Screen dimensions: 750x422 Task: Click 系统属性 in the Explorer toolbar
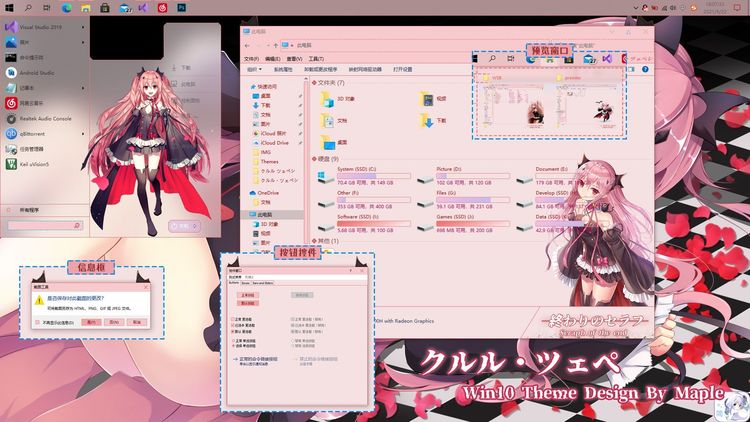(283, 69)
